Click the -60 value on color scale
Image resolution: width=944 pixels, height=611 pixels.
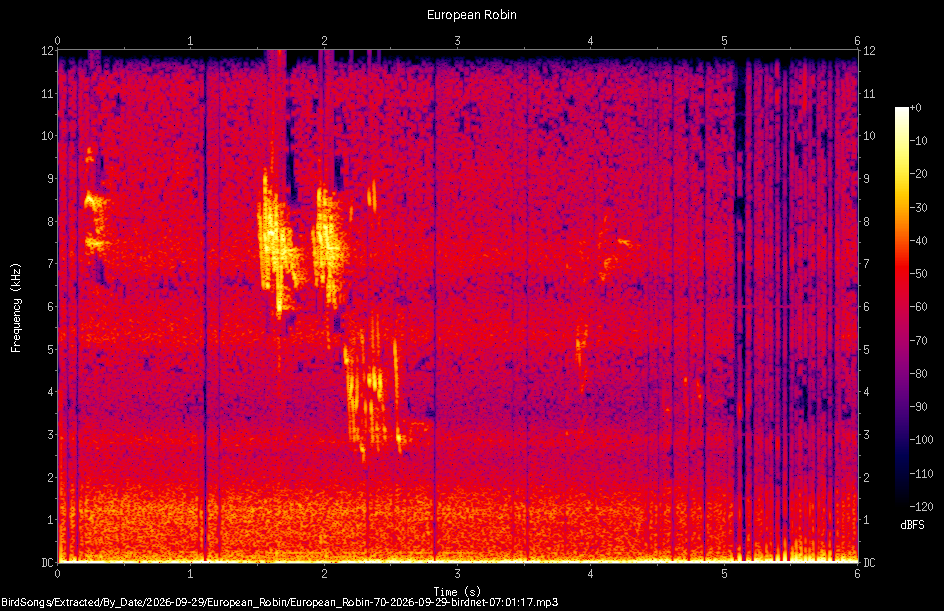pos(918,307)
